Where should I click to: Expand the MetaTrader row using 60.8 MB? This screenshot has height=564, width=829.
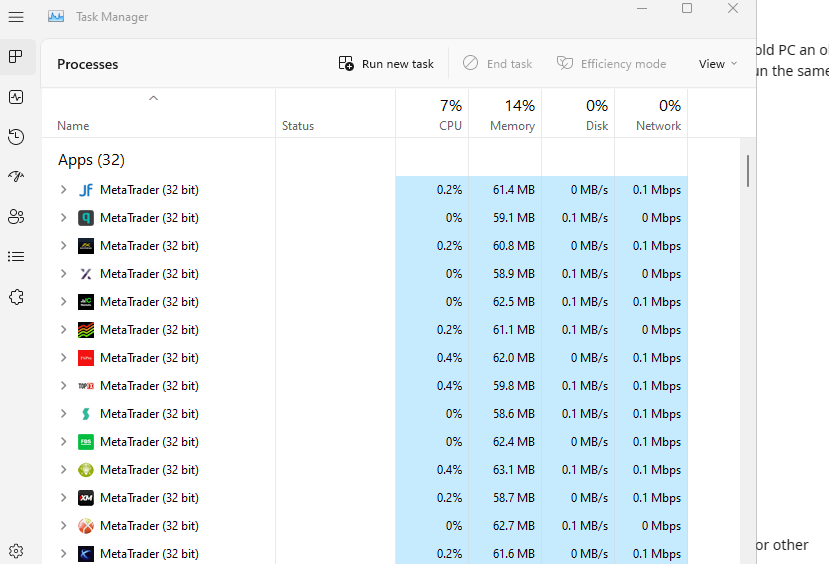pos(63,246)
